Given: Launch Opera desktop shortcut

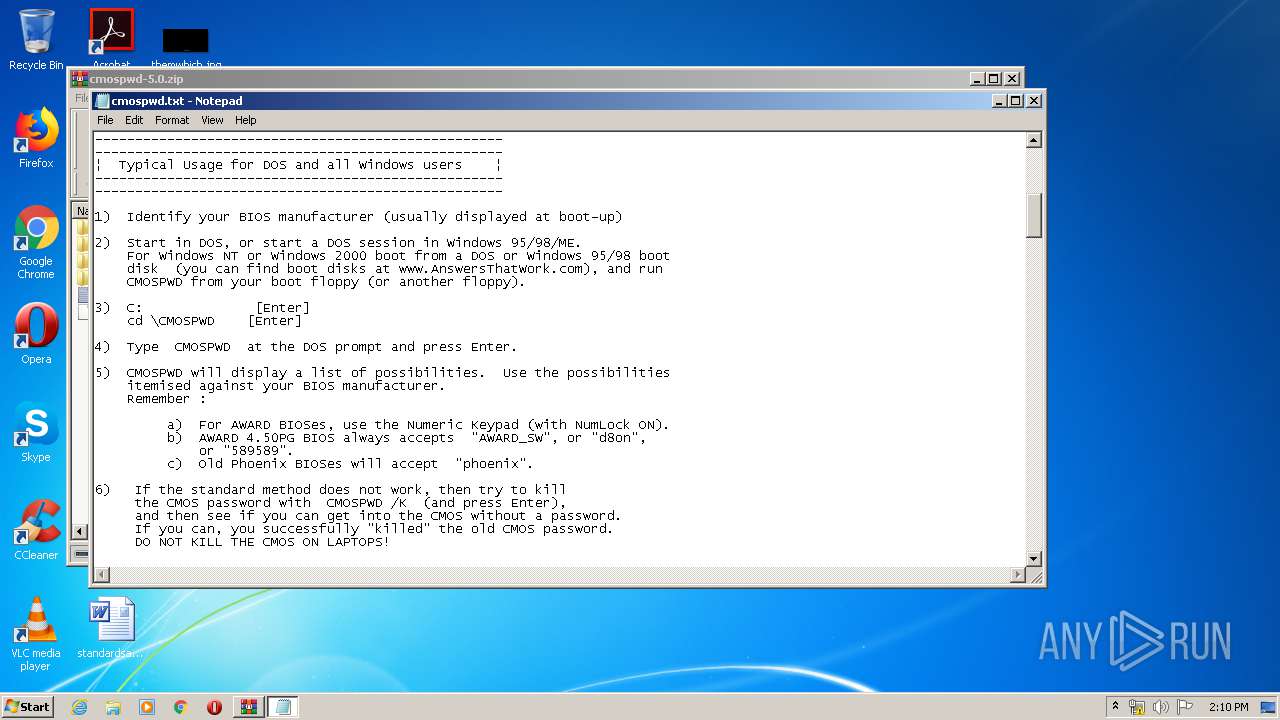Looking at the screenshot, I should [36, 334].
